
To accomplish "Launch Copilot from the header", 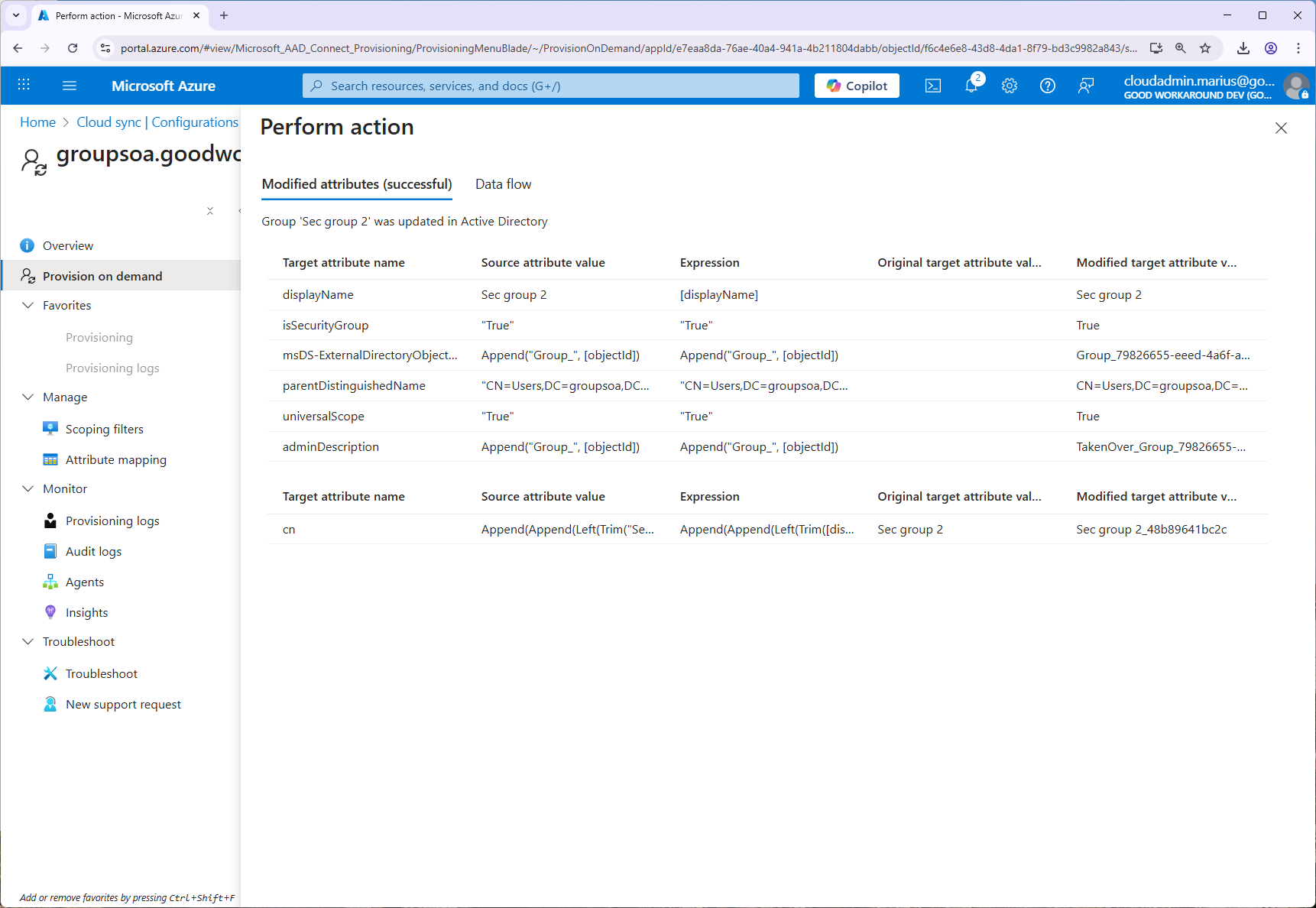I will pos(857,86).
